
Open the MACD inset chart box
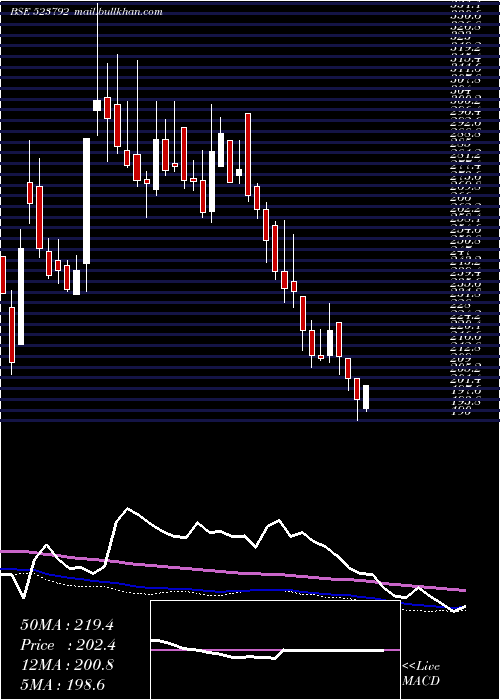click(275, 650)
